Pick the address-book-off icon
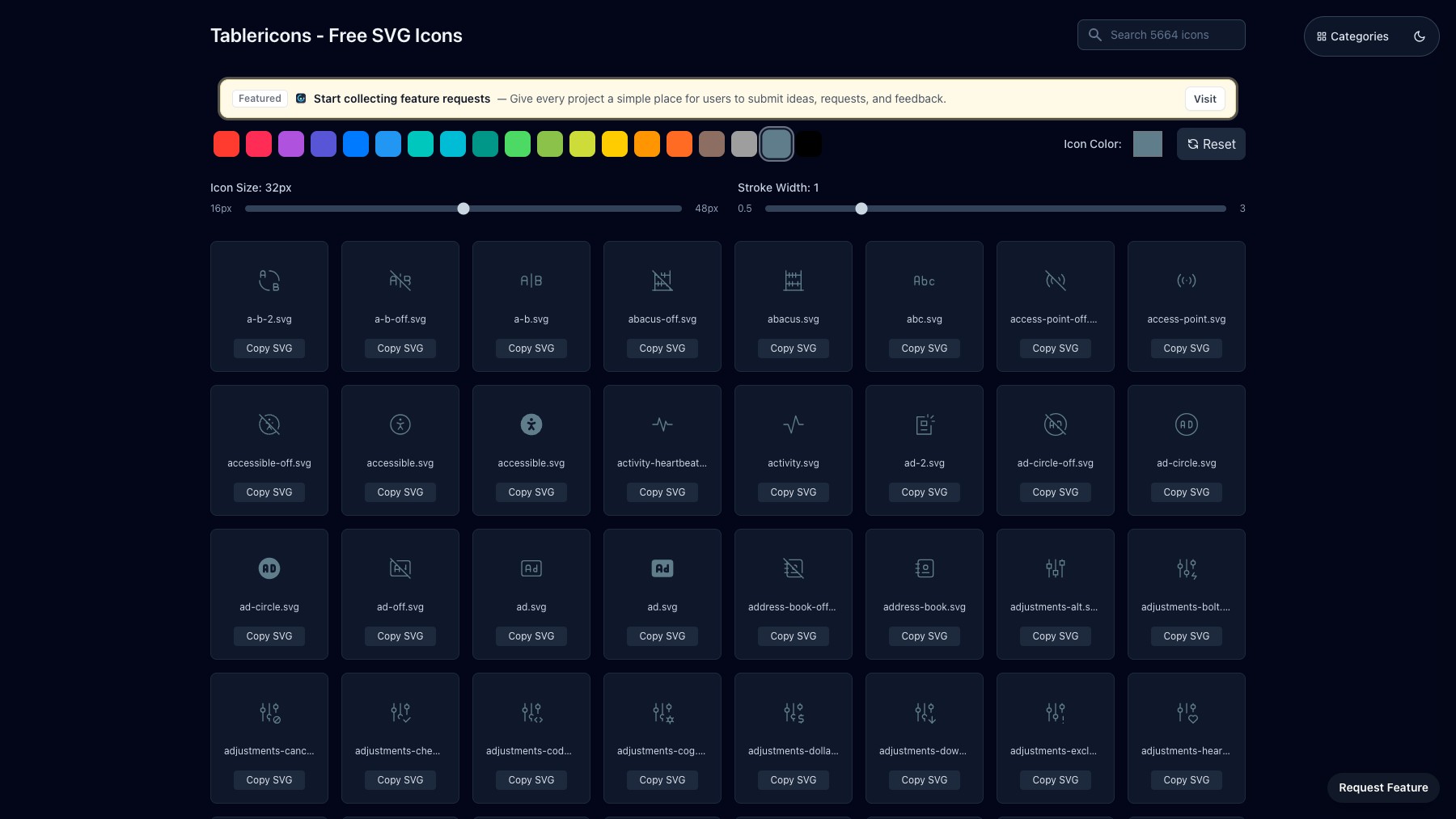 click(x=794, y=568)
